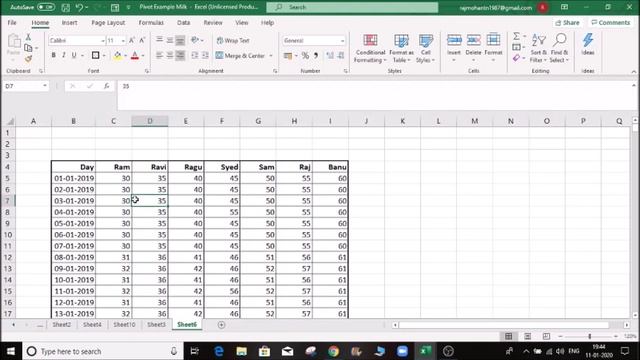The height and width of the screenshot is (360, 640).
Task: Click the Undo arrow icon
Action: [79, 7]
